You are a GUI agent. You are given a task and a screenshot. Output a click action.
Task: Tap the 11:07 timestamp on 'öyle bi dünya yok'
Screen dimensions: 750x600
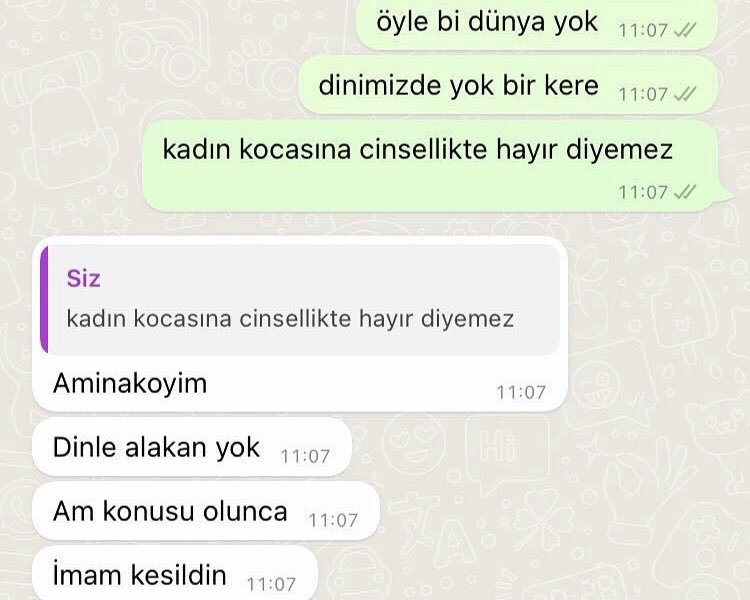click(643, 31)
